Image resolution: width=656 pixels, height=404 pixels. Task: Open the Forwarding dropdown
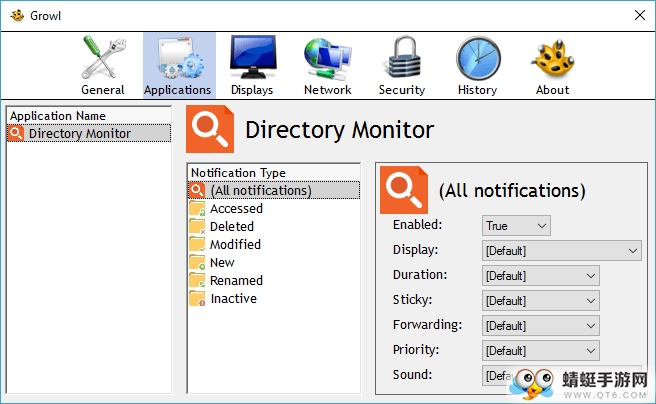point(541,326)
